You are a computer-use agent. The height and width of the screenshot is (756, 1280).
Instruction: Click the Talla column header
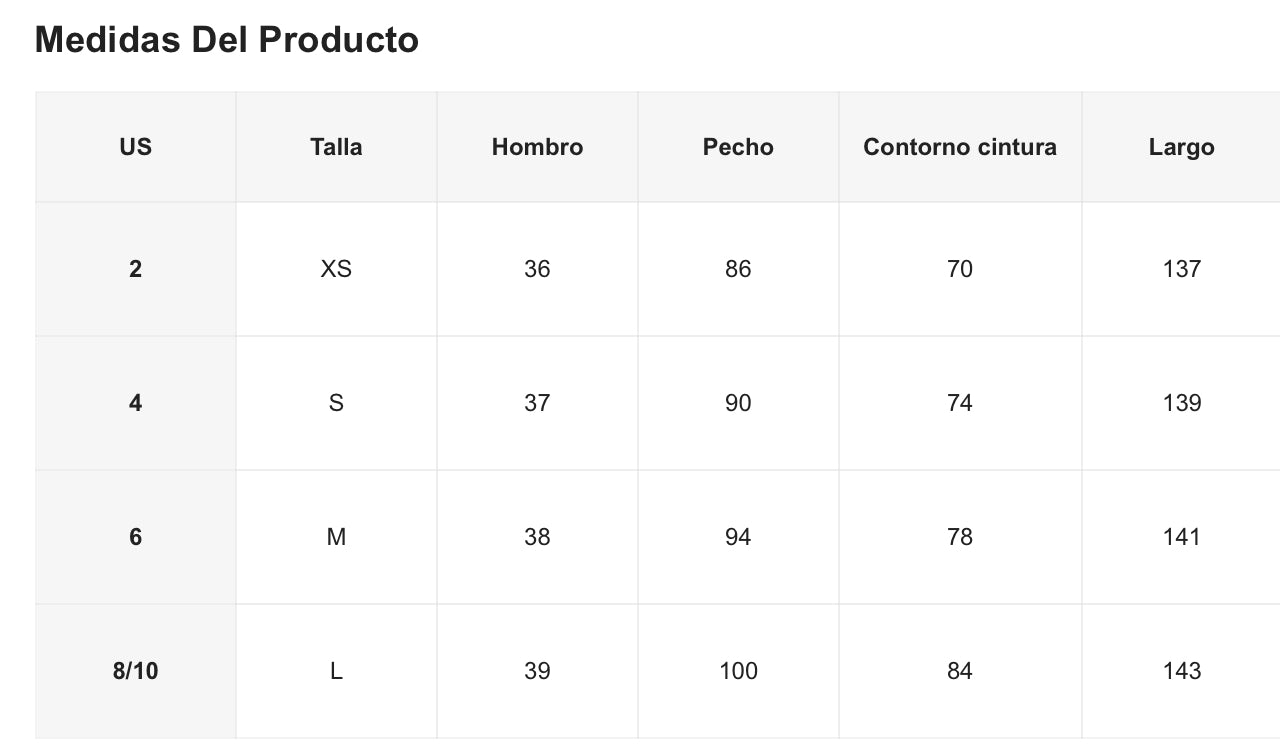pos(336,147)
